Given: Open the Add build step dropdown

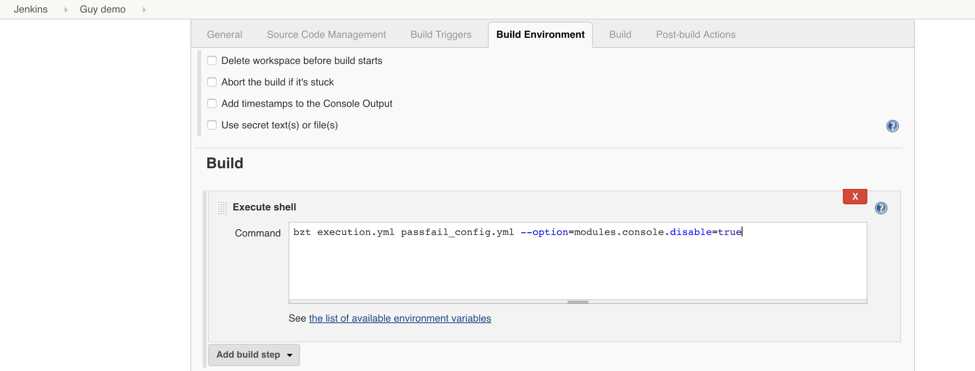Looking at the screenshot, I should [254, 355].
